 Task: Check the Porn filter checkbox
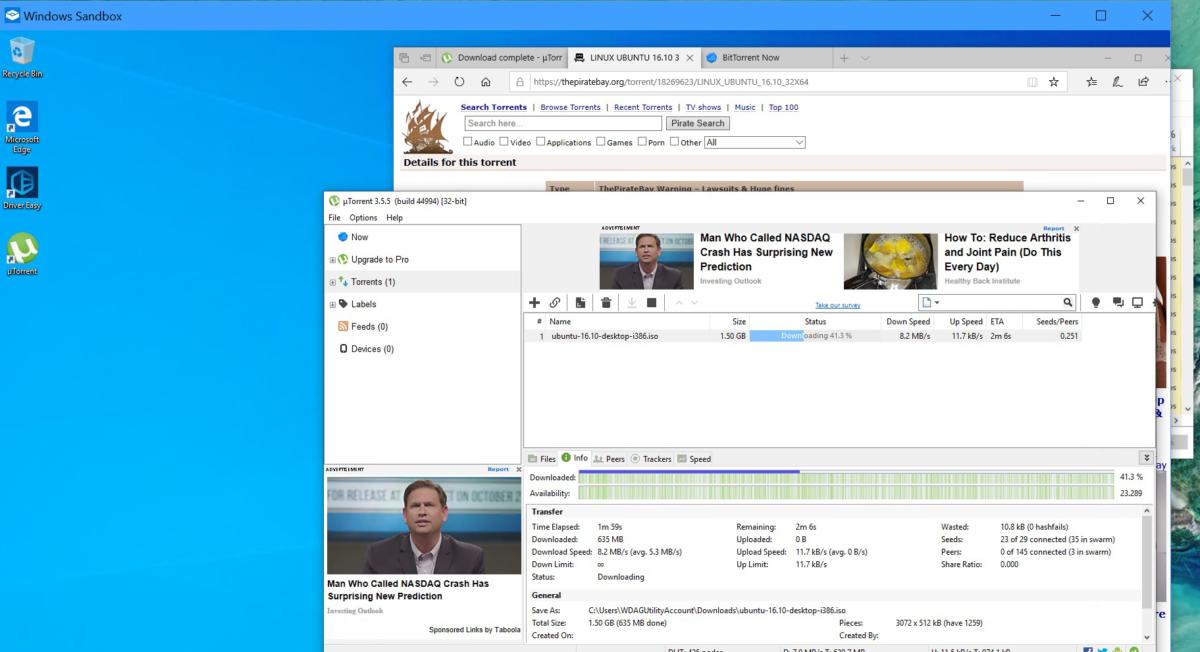coord(642,142)
